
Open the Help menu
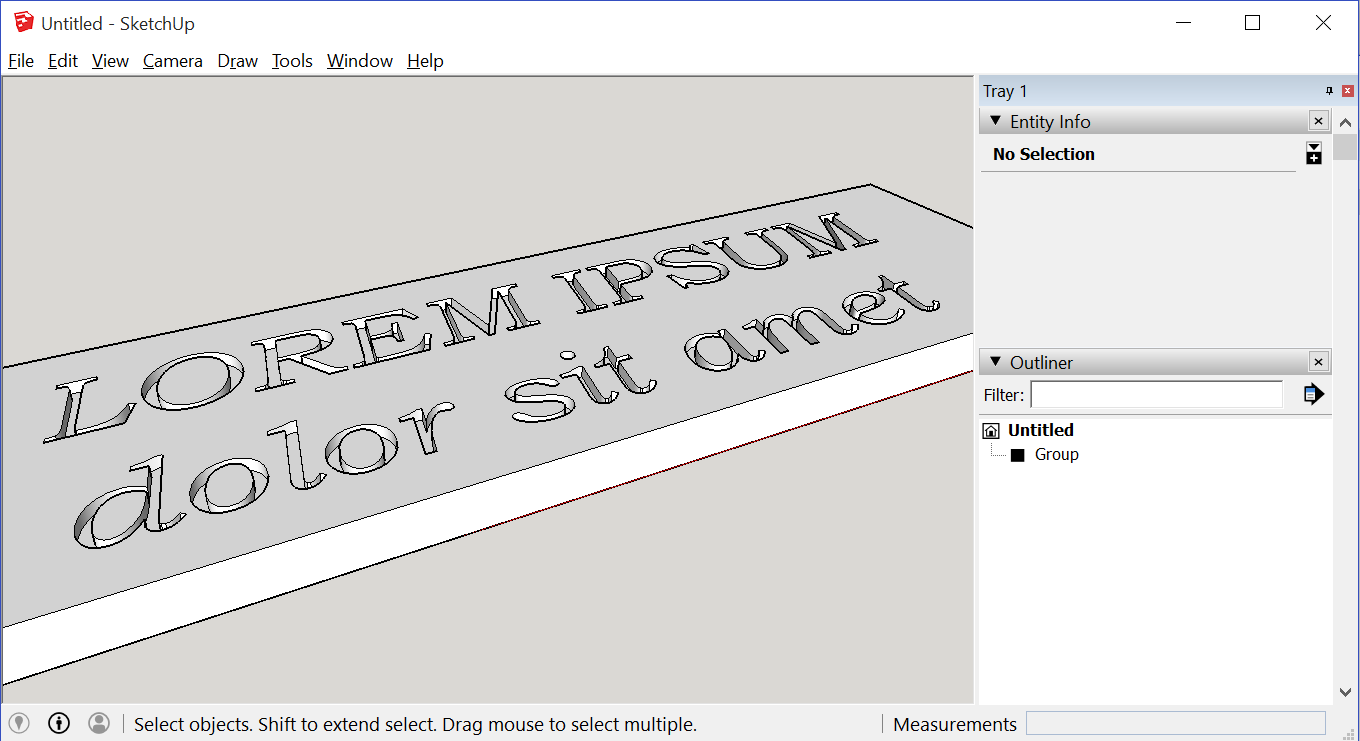coord(425,61)
